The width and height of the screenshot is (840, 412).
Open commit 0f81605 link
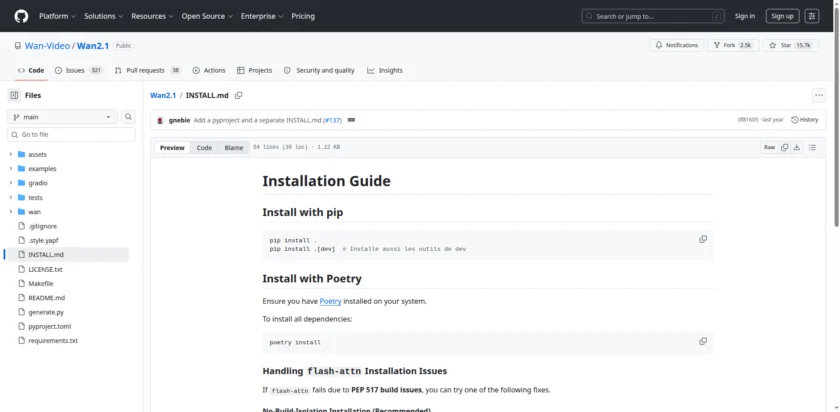[x=748, y=120]
